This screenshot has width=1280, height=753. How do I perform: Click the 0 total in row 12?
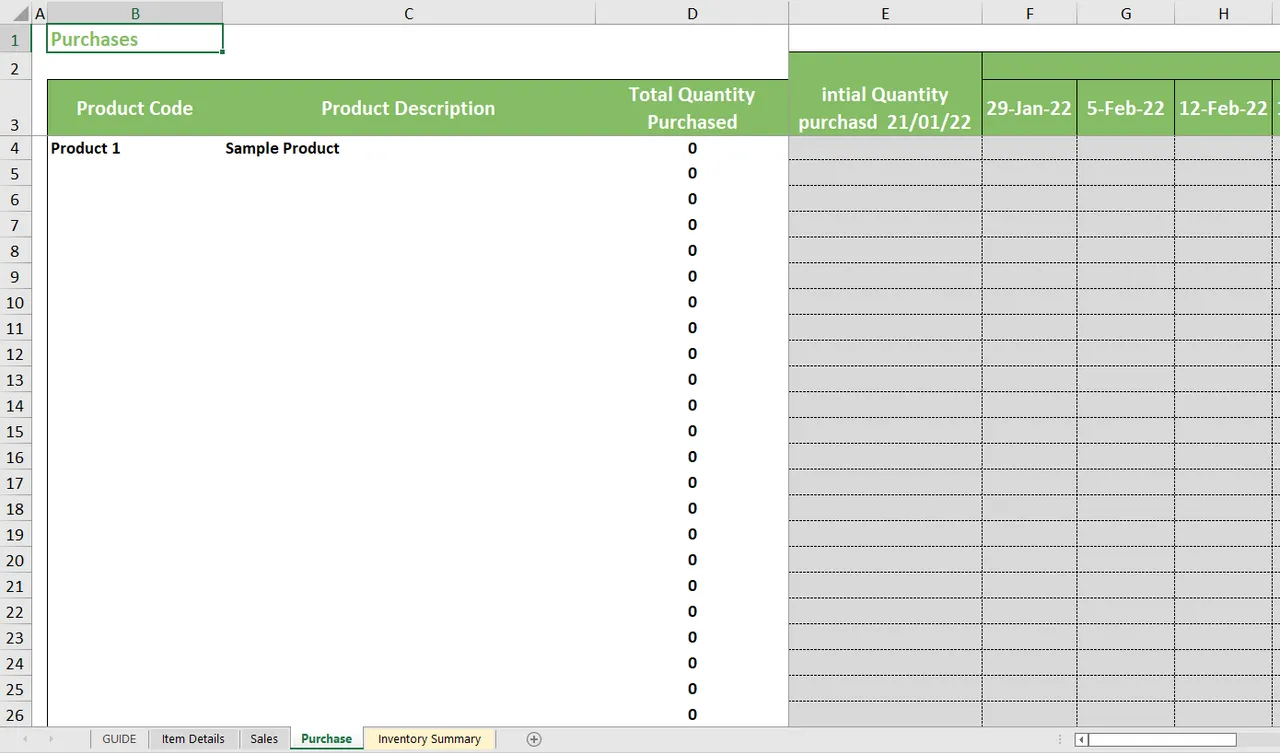point(692,354)
